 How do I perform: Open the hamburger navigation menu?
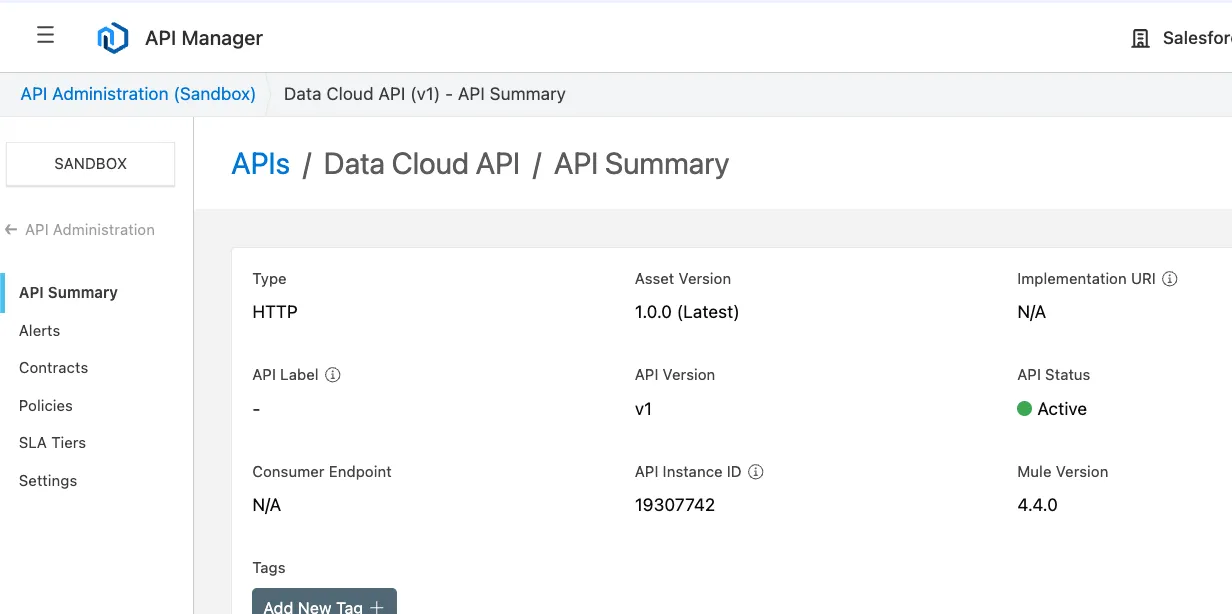[45, 36]
